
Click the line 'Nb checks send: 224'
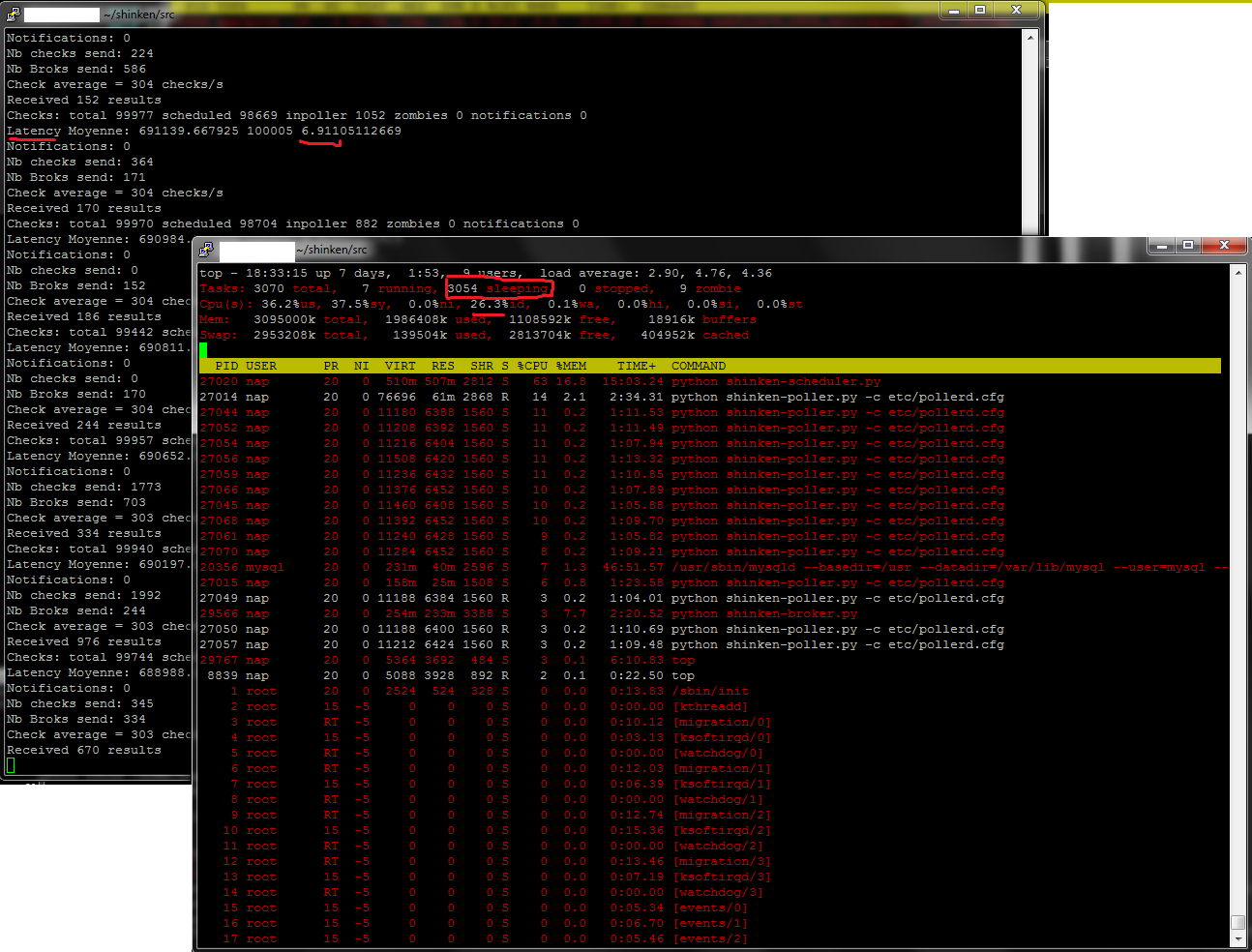point(80,53)
